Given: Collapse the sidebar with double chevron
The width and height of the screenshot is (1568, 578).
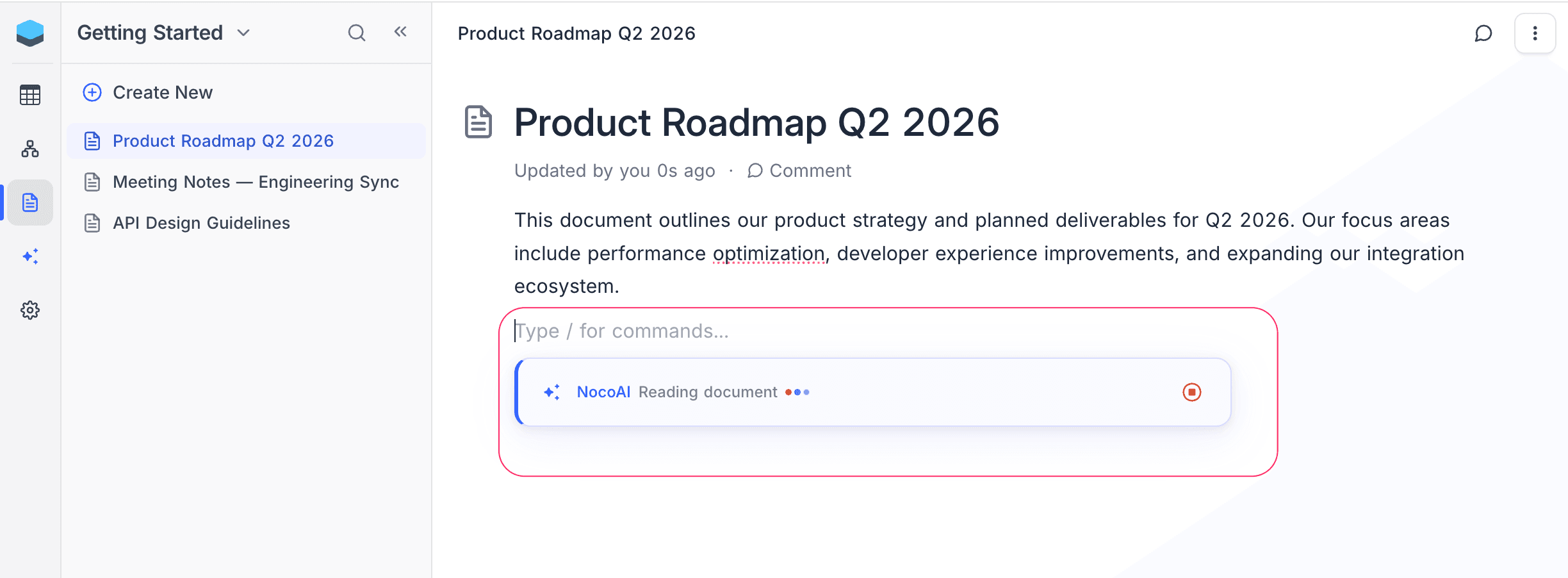Looking at the screenshot, I should tap(401, 32).
